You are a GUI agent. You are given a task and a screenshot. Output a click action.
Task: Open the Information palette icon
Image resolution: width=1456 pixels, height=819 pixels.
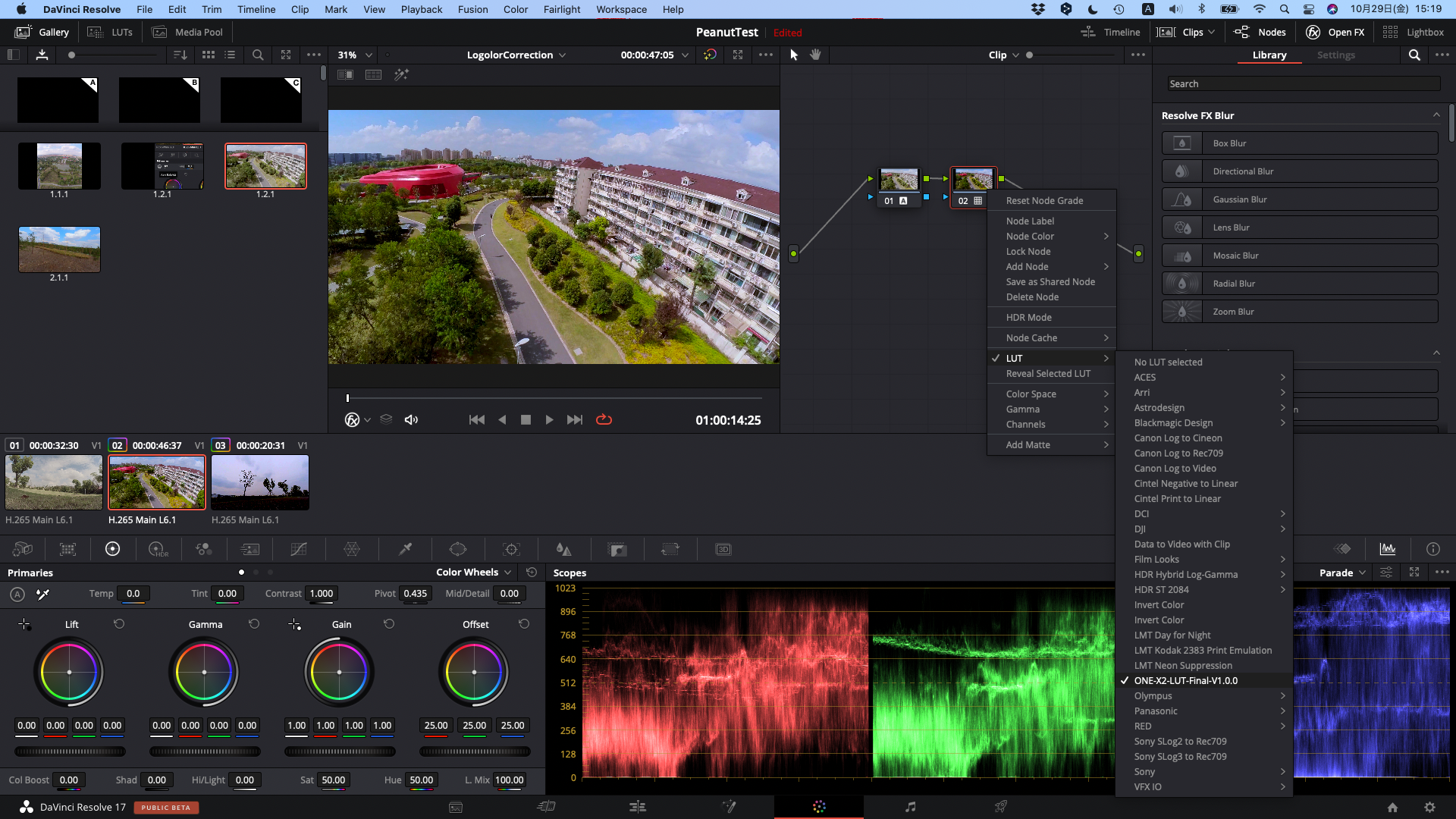(1432, 549)
